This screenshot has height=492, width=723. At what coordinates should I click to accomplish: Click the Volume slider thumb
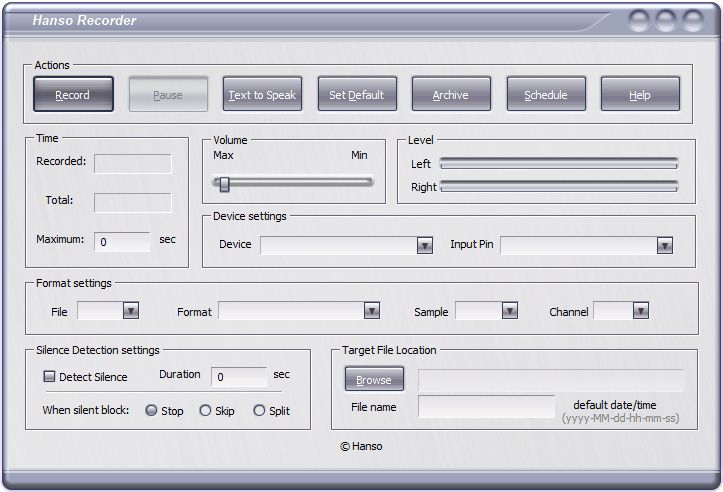click(225, 184)
